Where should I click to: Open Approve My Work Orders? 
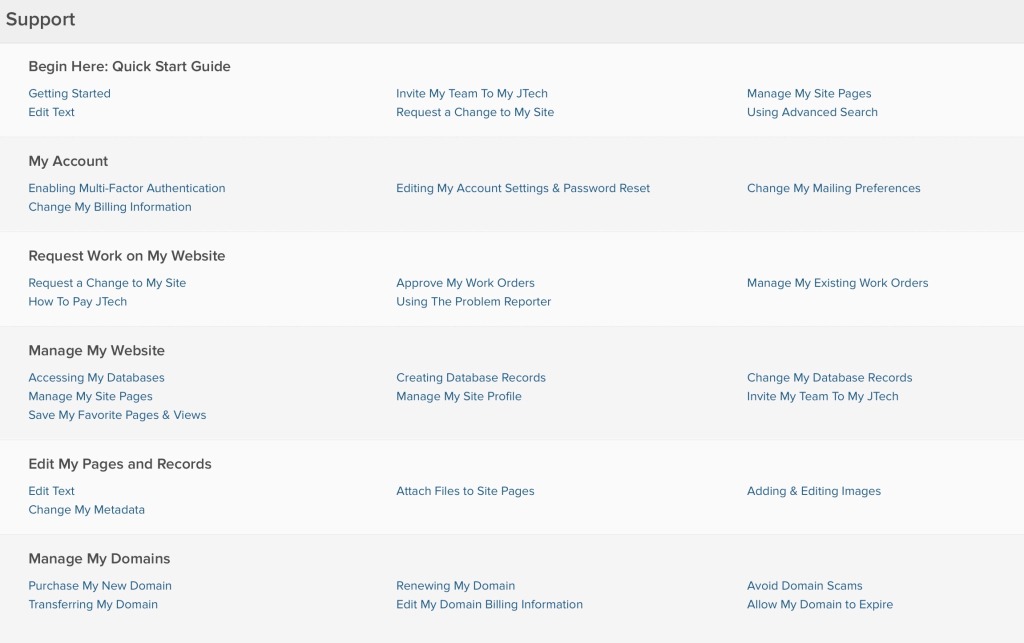click(x=465, y=283)
